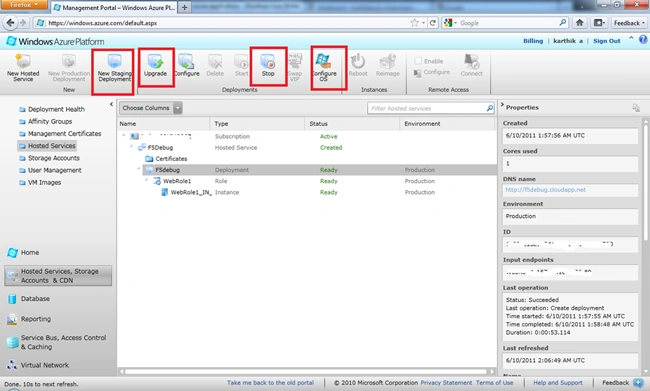Open a new Firefox tab
Viewport: 650px width, 391px height.
tap(184, 7)
